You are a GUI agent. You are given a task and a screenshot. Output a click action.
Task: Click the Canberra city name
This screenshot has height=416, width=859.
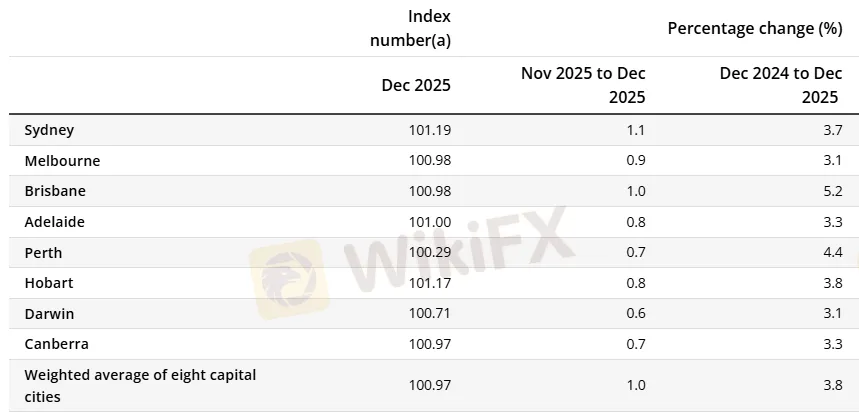[x=56, y=344]
